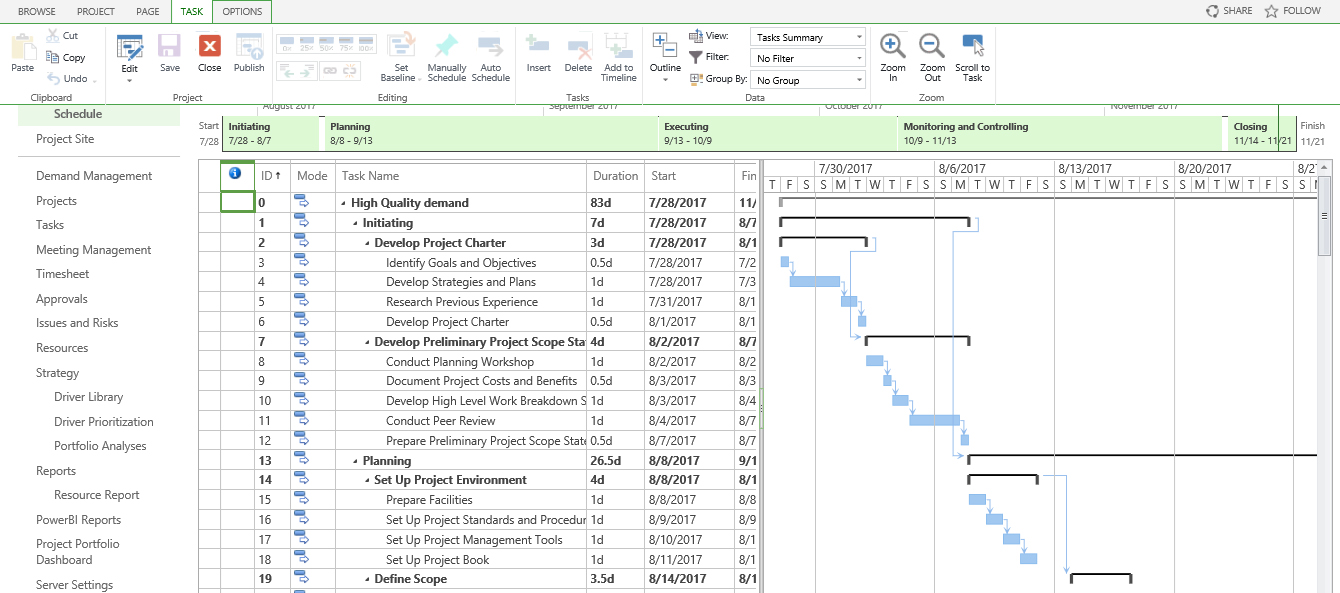
Task: Select the Schedule item in the sidebar
Action: pos(78,114)
